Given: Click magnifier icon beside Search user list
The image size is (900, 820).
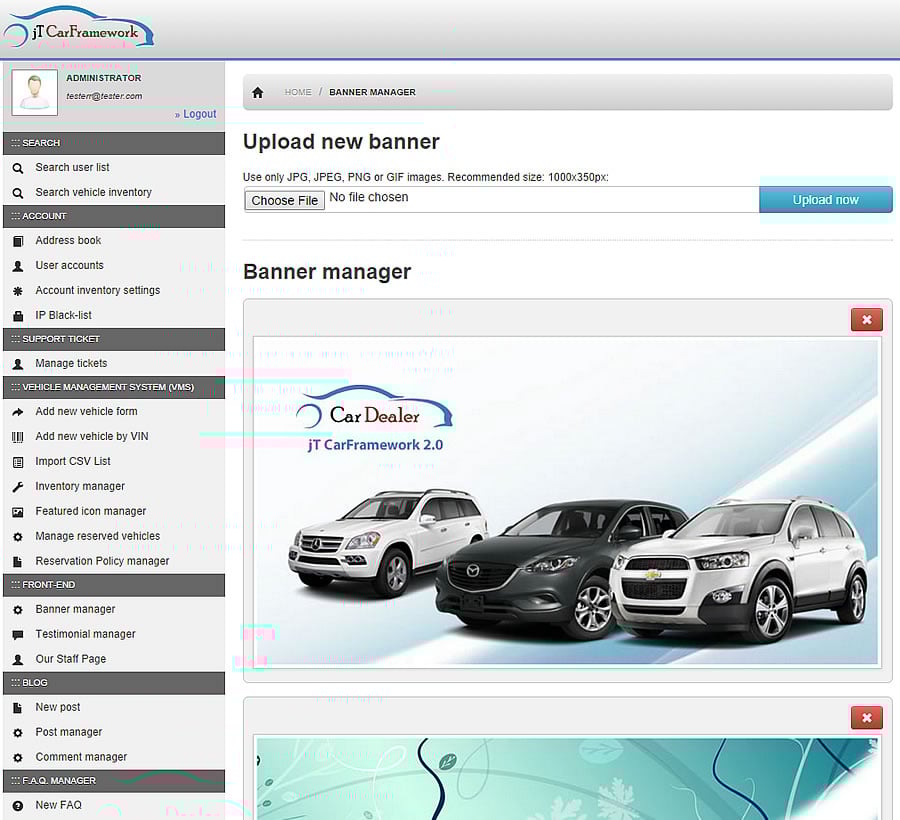Looking at the screenshot, I should coord(18,168).
